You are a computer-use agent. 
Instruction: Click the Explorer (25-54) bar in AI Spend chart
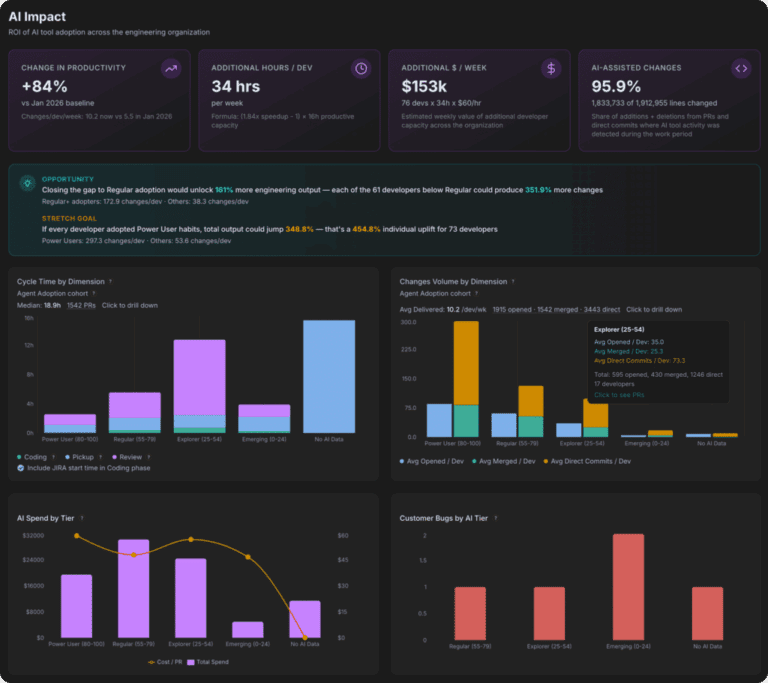[x=191, y=598]
